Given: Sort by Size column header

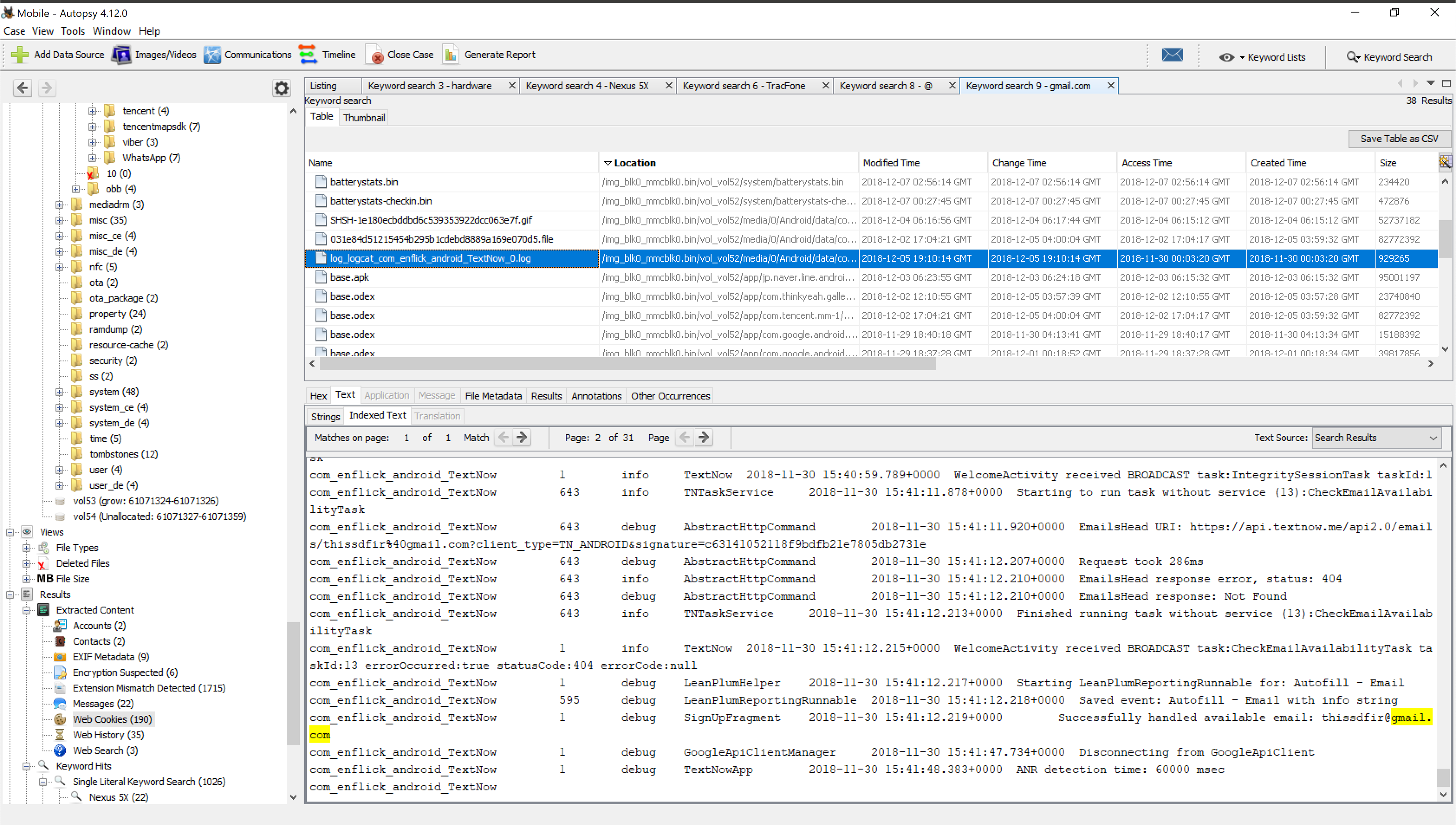Looking at the screenshot, I should coord(1406,162).
